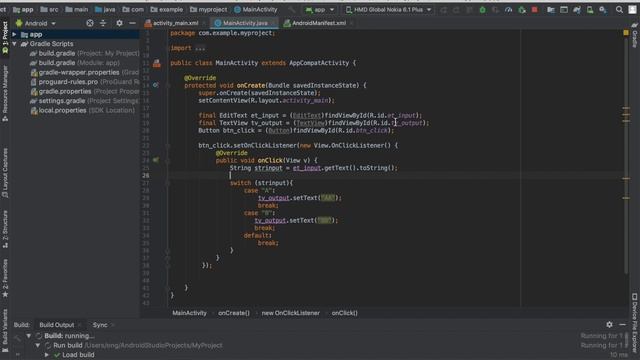Screen dimensions: 640x360
Task: Toggle the Z: Structure tool window
Action: tap(5, 229)
